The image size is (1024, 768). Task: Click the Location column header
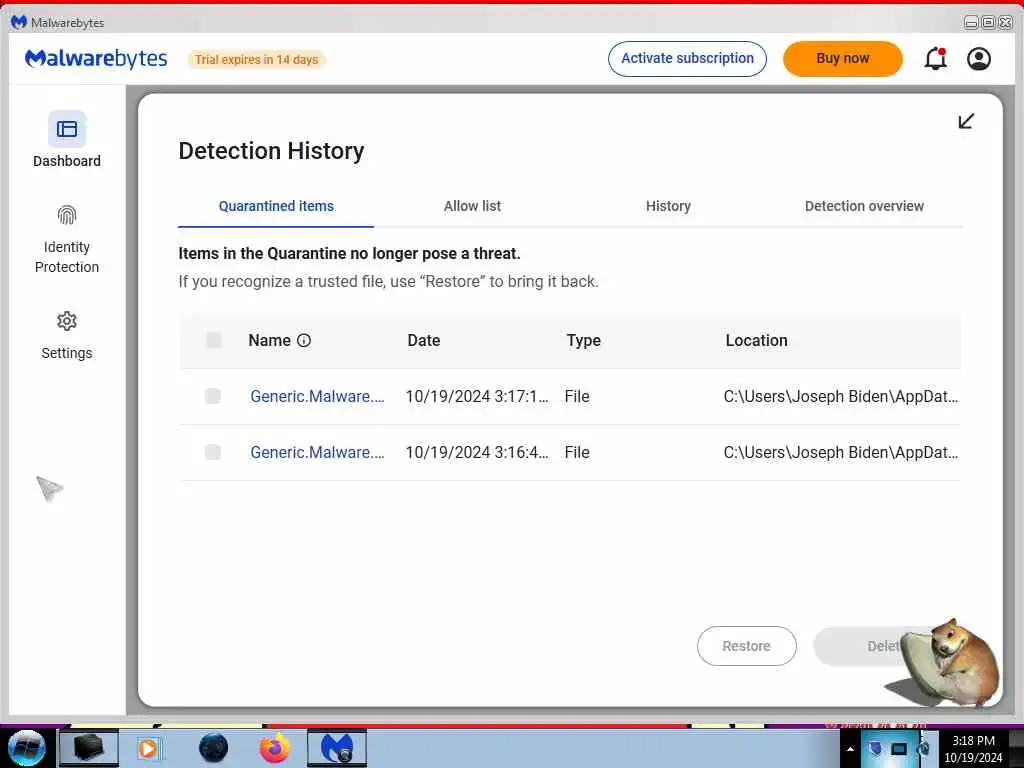pos(756,340)
